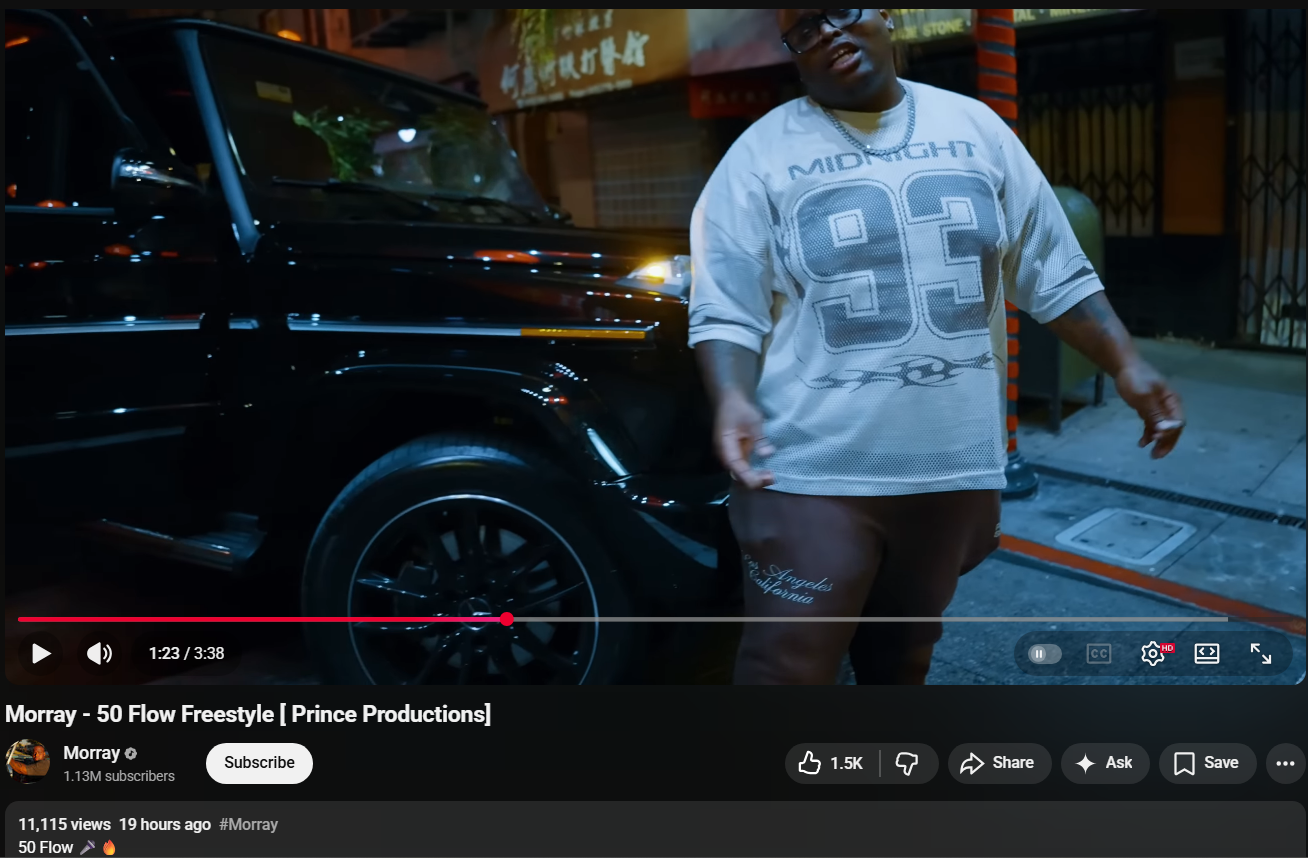Open more actions three-dot menu
The image size is (1308, 858).
(x=1285, y=763)
